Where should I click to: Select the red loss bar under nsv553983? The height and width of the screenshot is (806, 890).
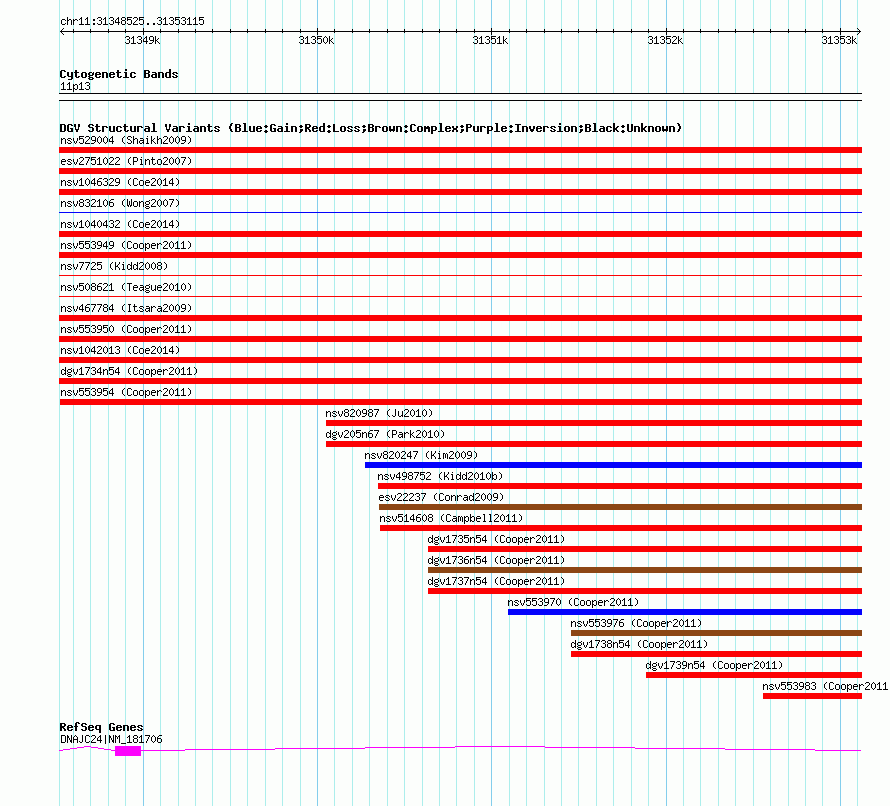pos(812,696)
